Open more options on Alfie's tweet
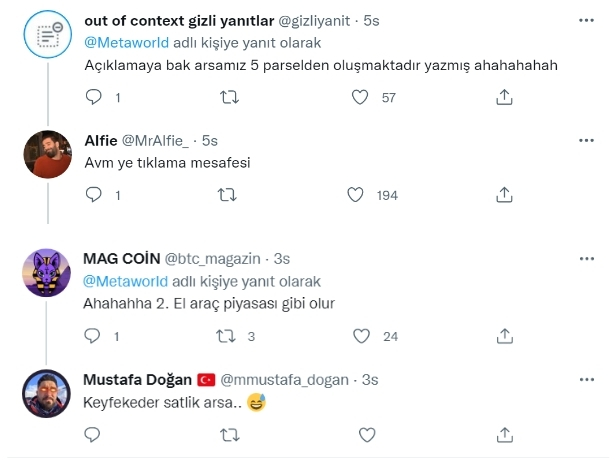This screenshot has height=461, width=616. pos(584,140)
